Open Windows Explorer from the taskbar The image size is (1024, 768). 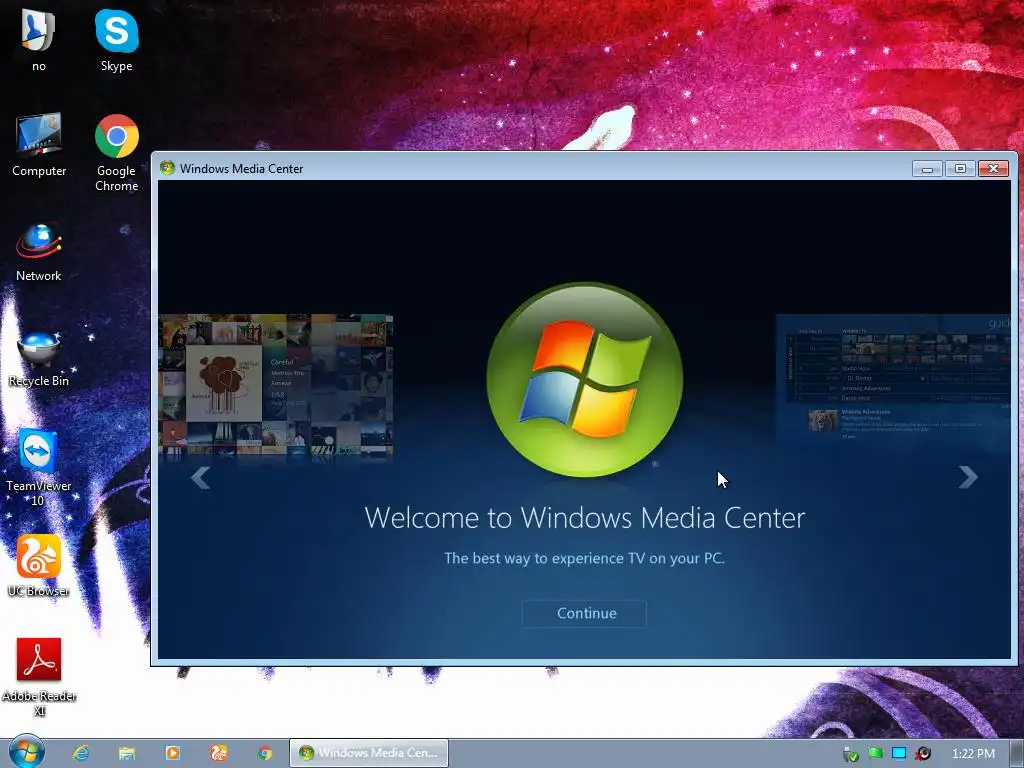point(127,753)
